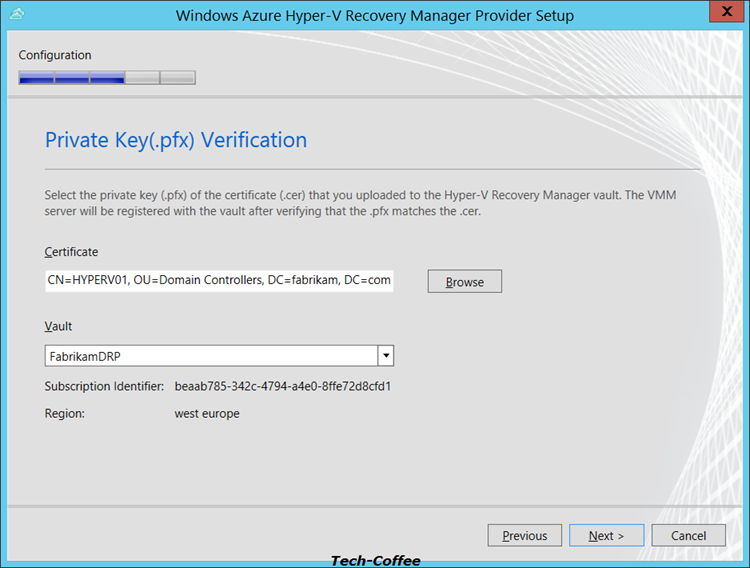Open the Vault dropdown arrow
The height and width of the screenshot is (568, 750).
[x=386, y=356]
